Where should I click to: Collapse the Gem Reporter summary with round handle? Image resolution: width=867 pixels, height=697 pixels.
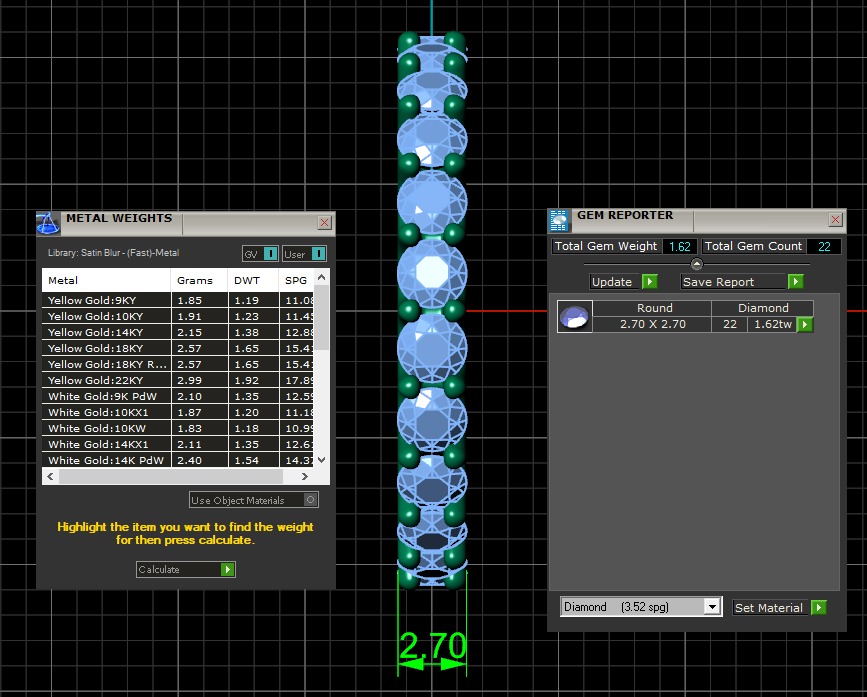tap(697, 264)
